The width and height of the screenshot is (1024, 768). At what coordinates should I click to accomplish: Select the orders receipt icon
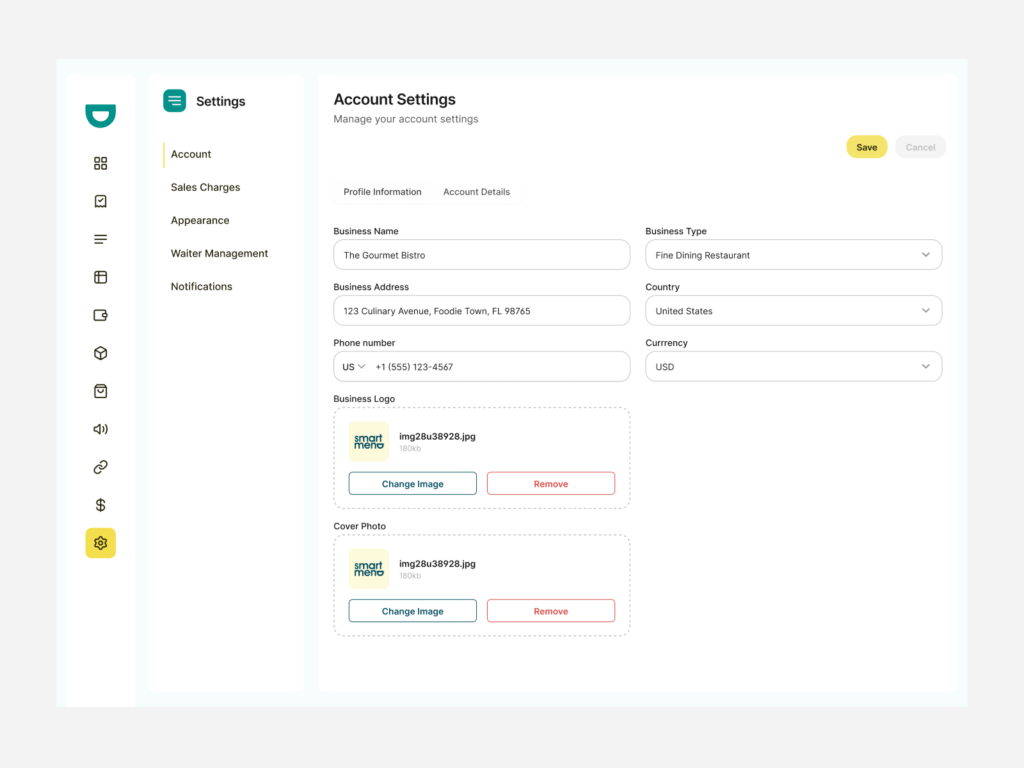100,201
